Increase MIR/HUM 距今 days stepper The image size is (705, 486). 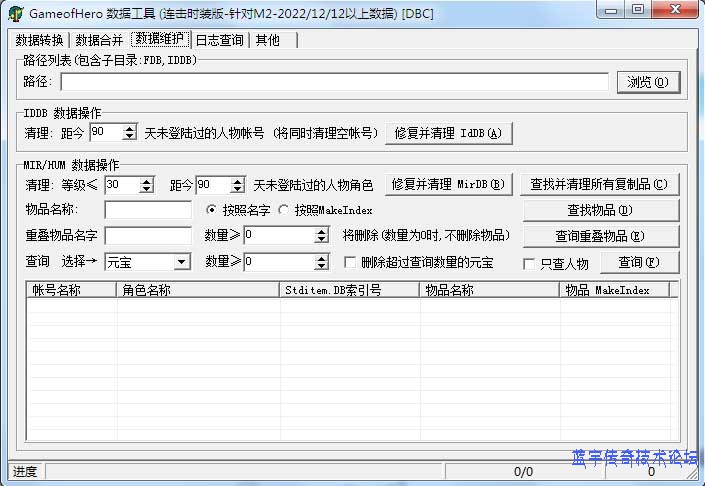(237, 181)
